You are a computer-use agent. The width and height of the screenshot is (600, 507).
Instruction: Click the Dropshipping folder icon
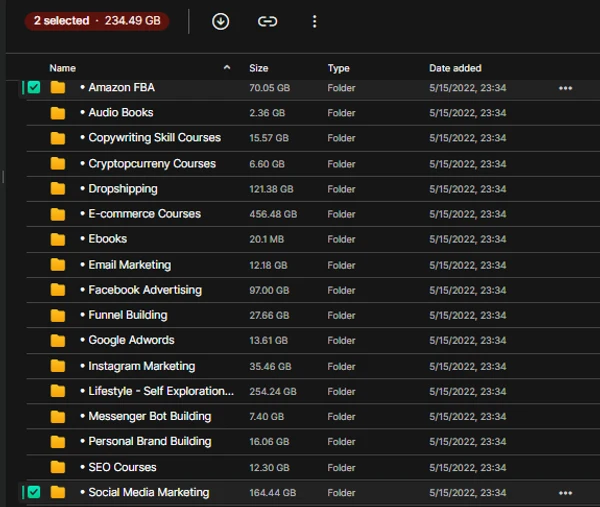[58, 189]
